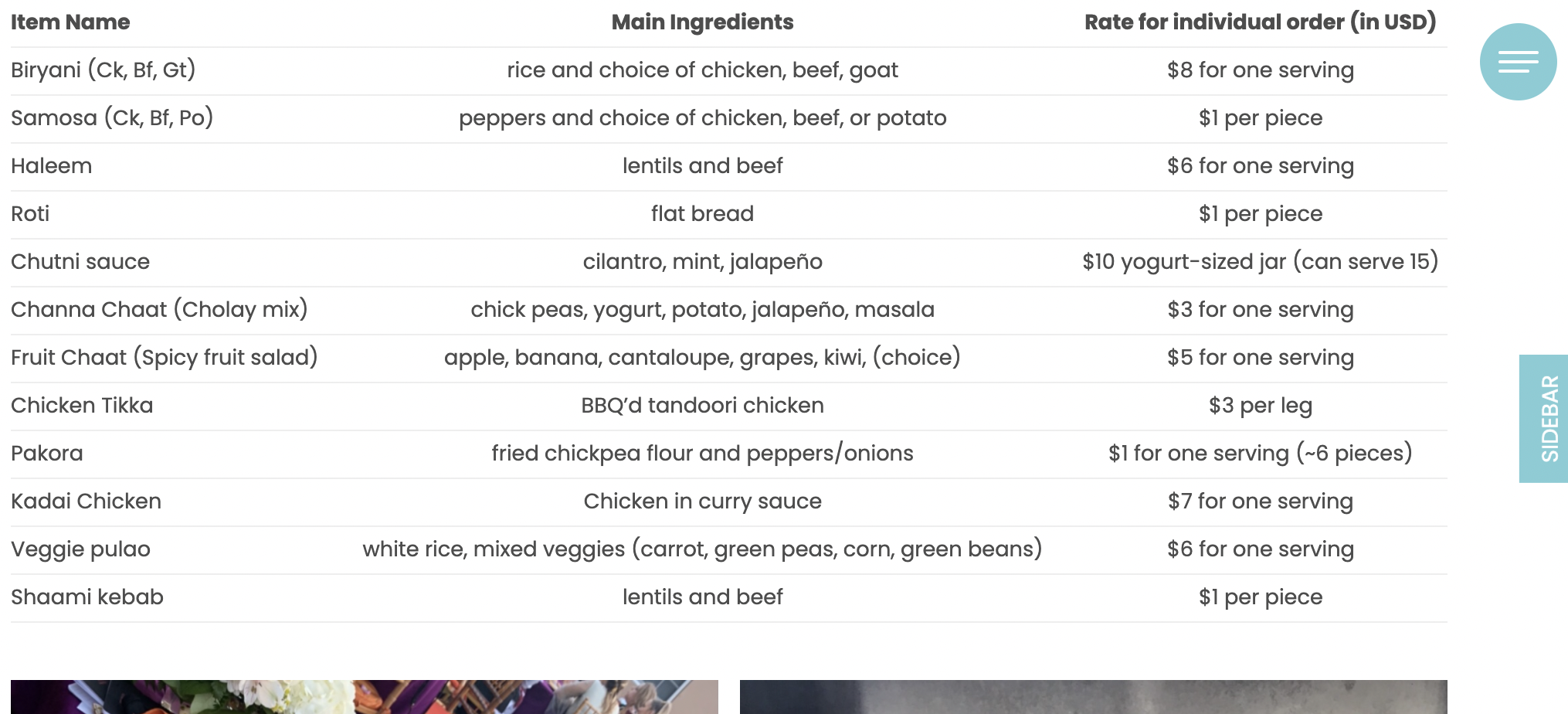This screenshot has height=714, width=1568.
Task: Click the Chicken Tikka item
Action: (82, 405)
